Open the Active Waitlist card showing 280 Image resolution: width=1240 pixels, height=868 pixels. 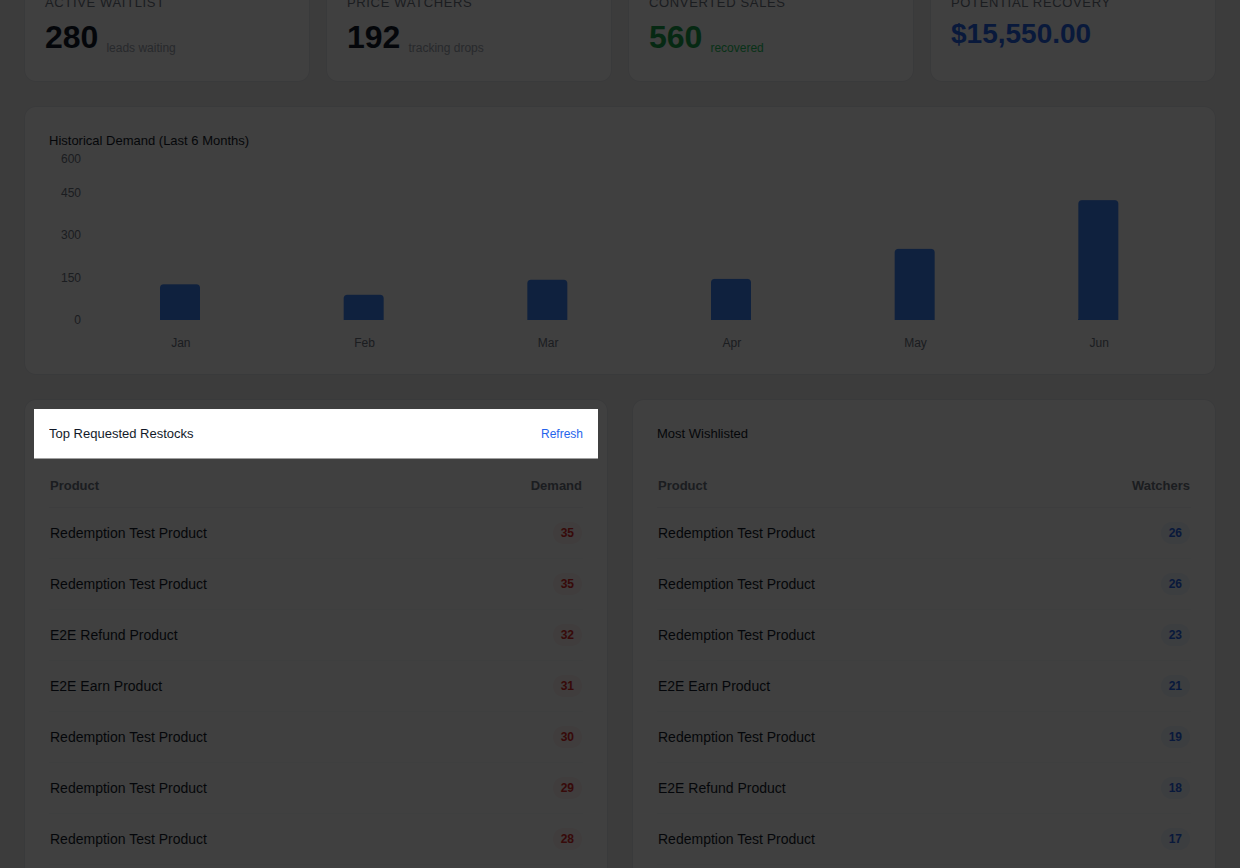pyautogui.click(x=167, y=38)
